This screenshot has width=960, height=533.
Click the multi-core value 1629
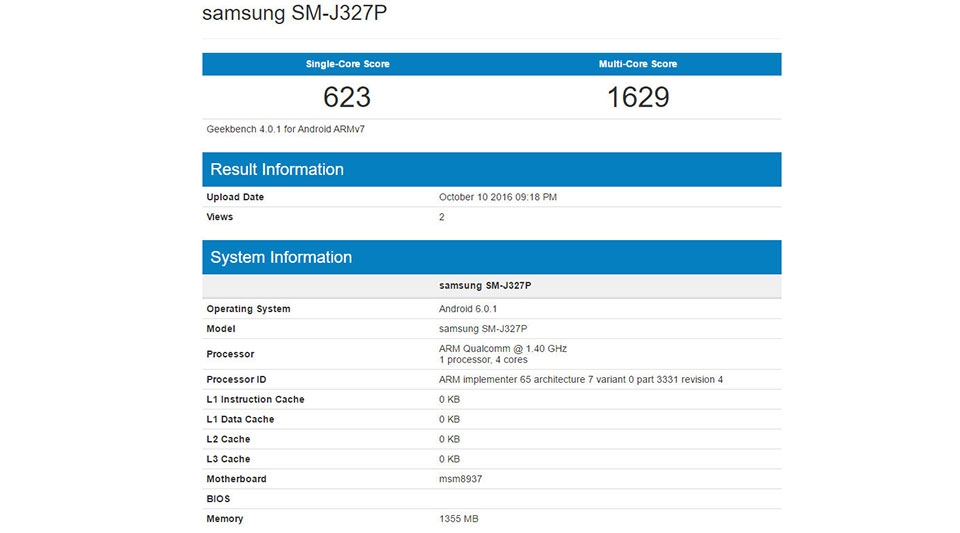[637, 97]
